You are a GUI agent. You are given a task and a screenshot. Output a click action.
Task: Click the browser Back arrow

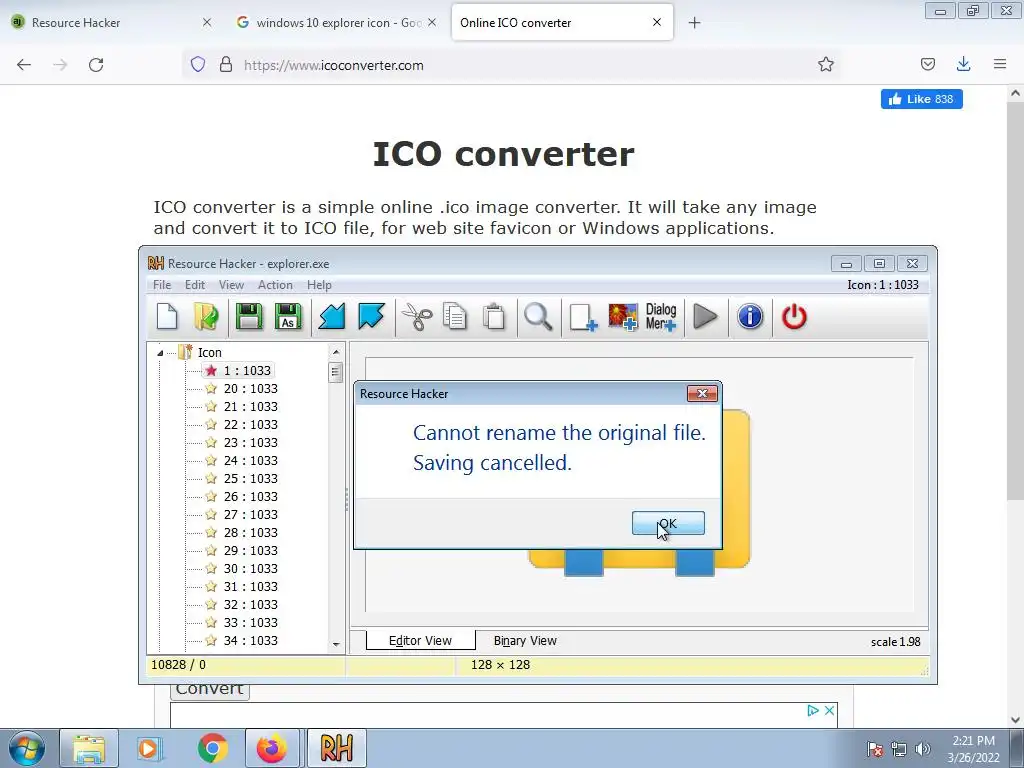click(24, 65)
